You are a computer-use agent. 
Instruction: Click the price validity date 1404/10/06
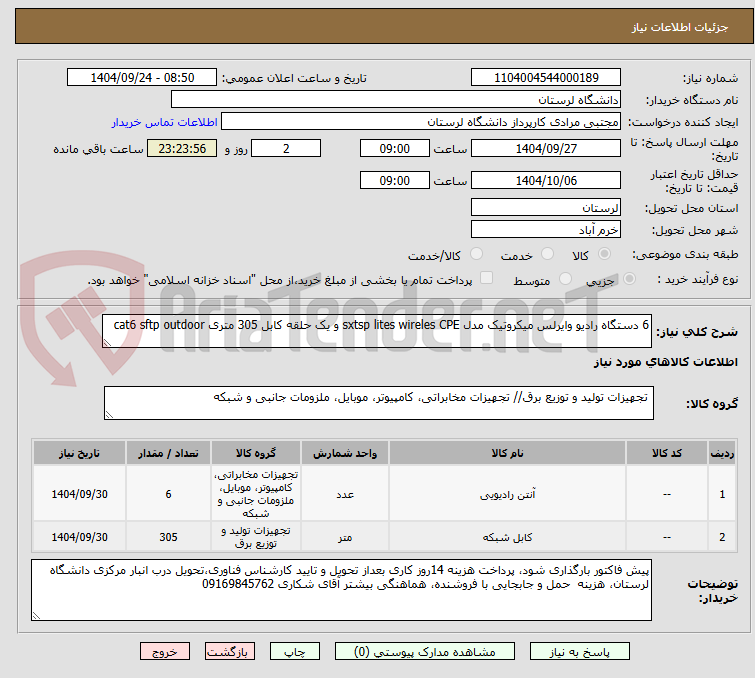tap(546, 180)
